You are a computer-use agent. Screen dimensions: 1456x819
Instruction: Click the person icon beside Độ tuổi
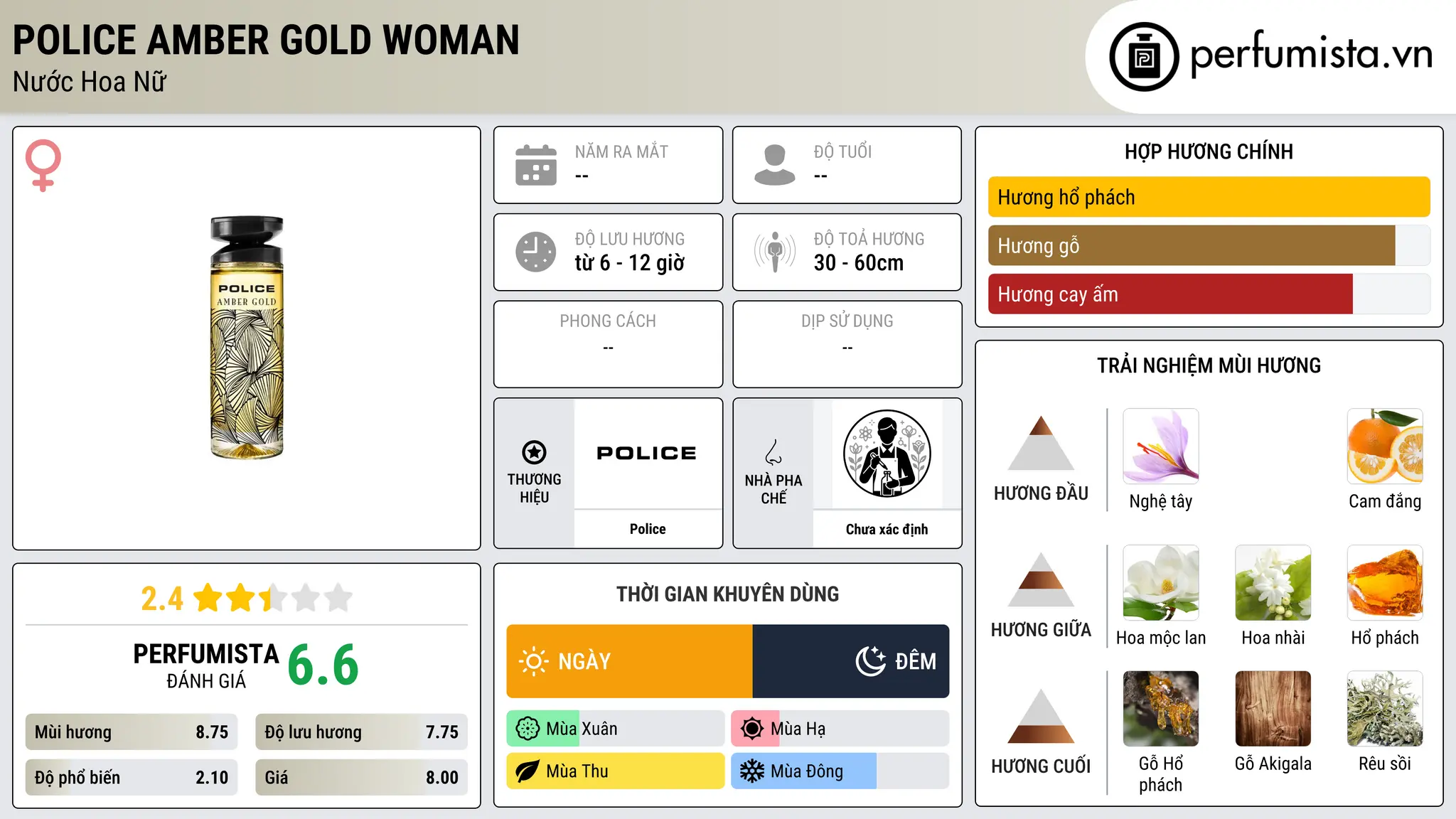775,165
